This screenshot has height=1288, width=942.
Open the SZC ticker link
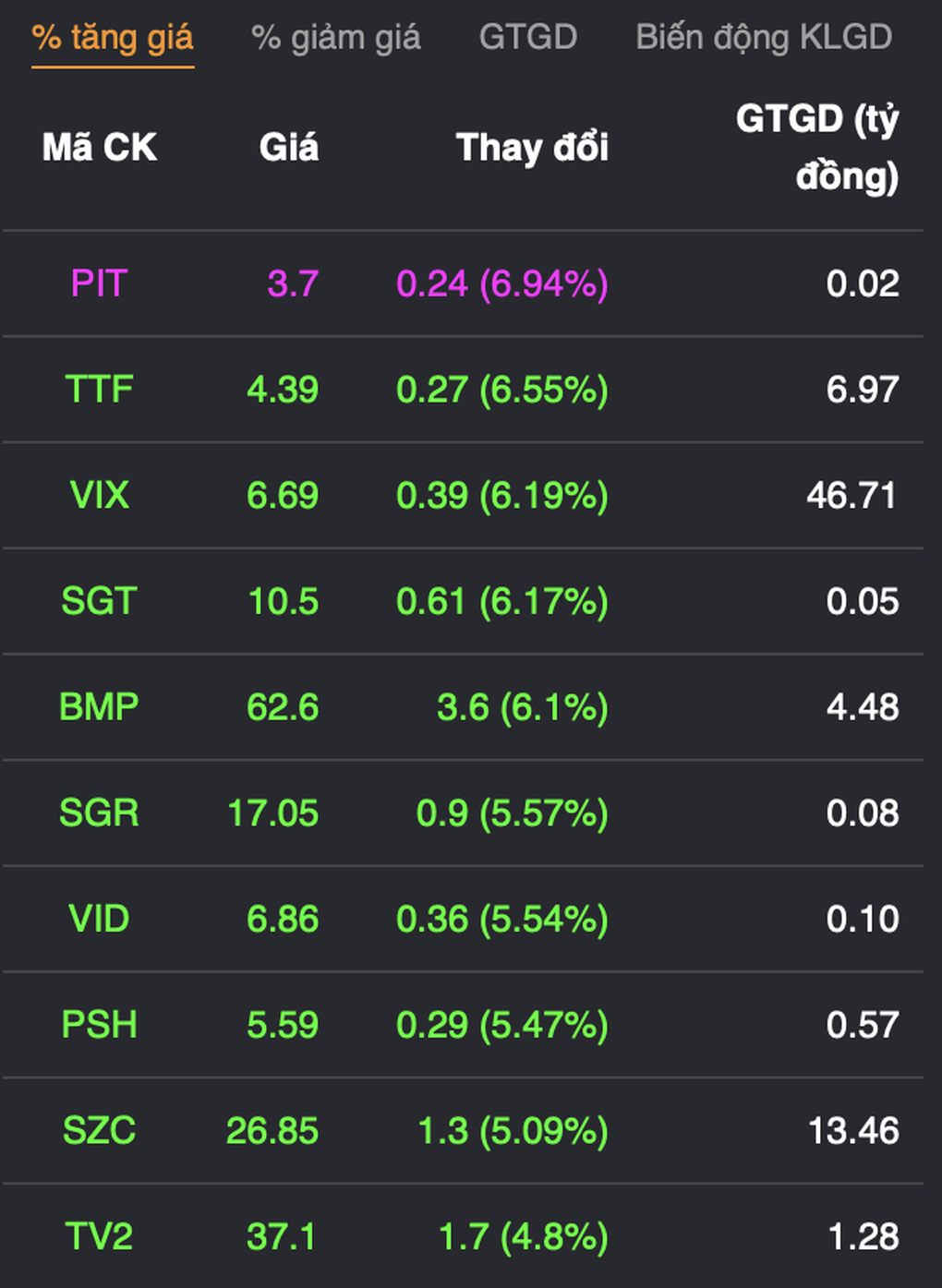[99, 1131]
